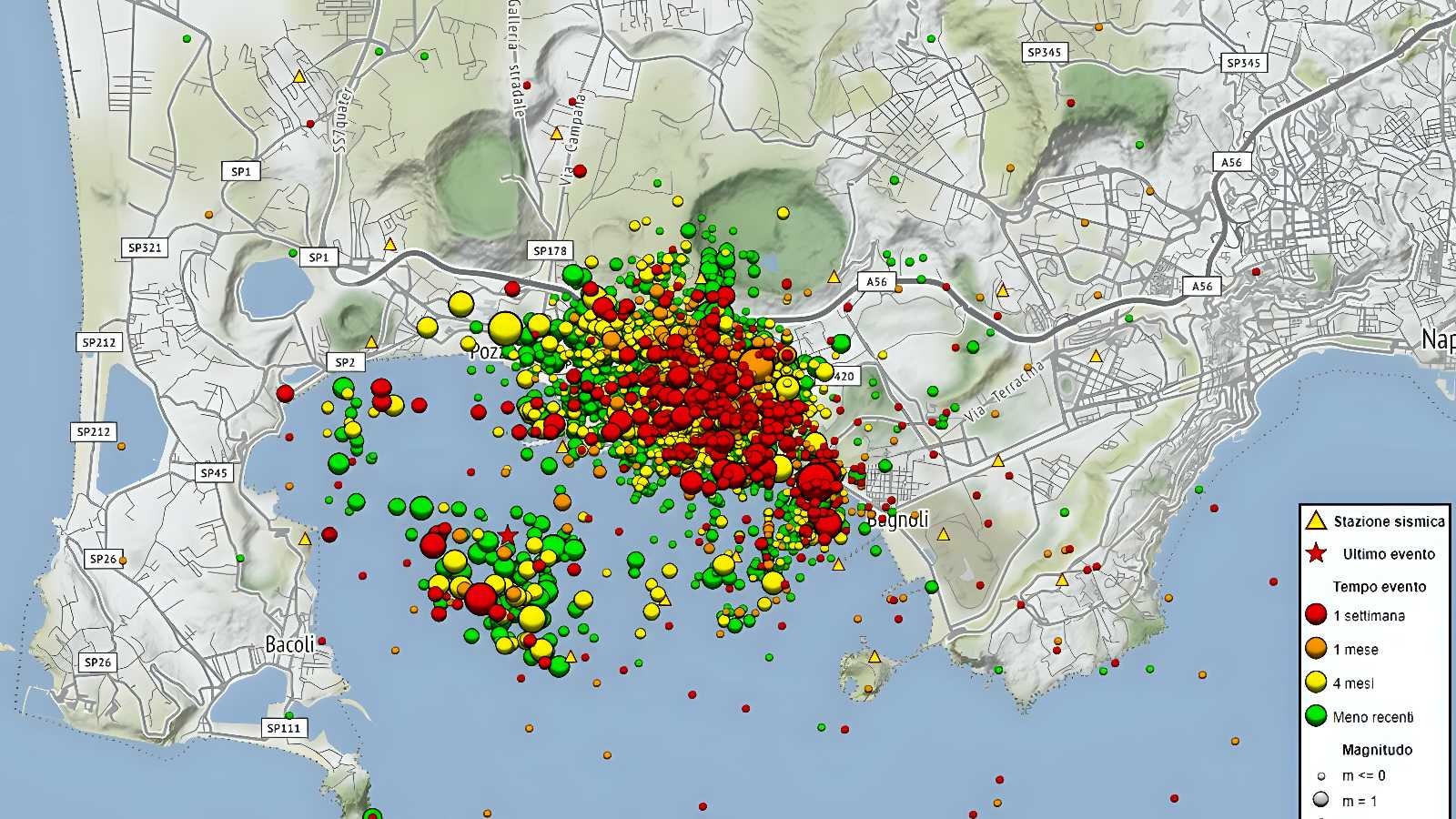The width and height of the screenshot is (1456, 819).
Task: Click the Bagnoli place name
Action: 897,520
